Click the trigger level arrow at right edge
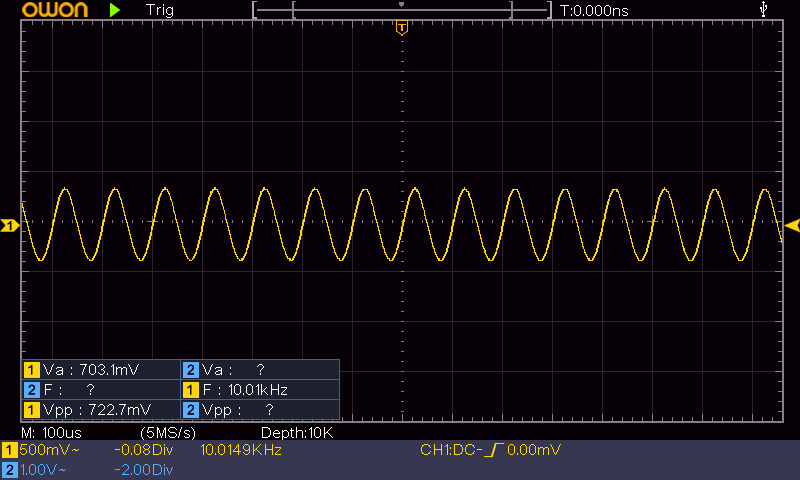 coord(792,225)
